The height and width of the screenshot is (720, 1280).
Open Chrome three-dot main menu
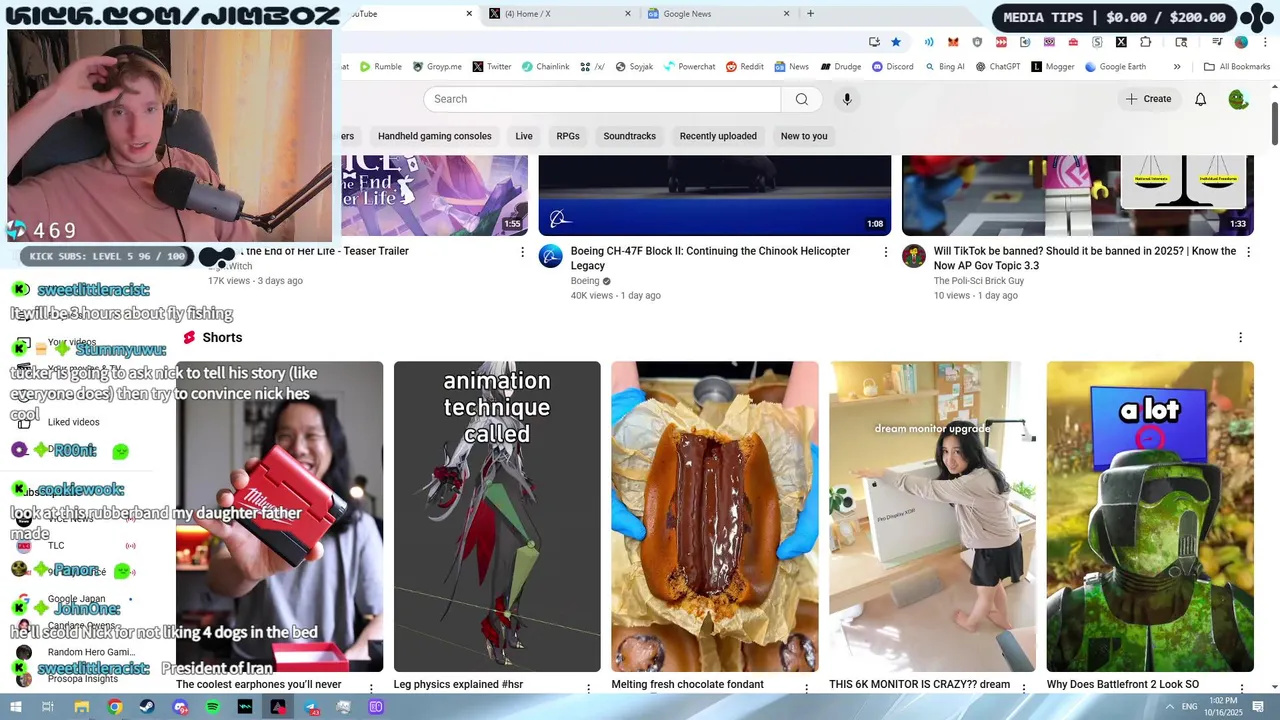click(1265, 42)
